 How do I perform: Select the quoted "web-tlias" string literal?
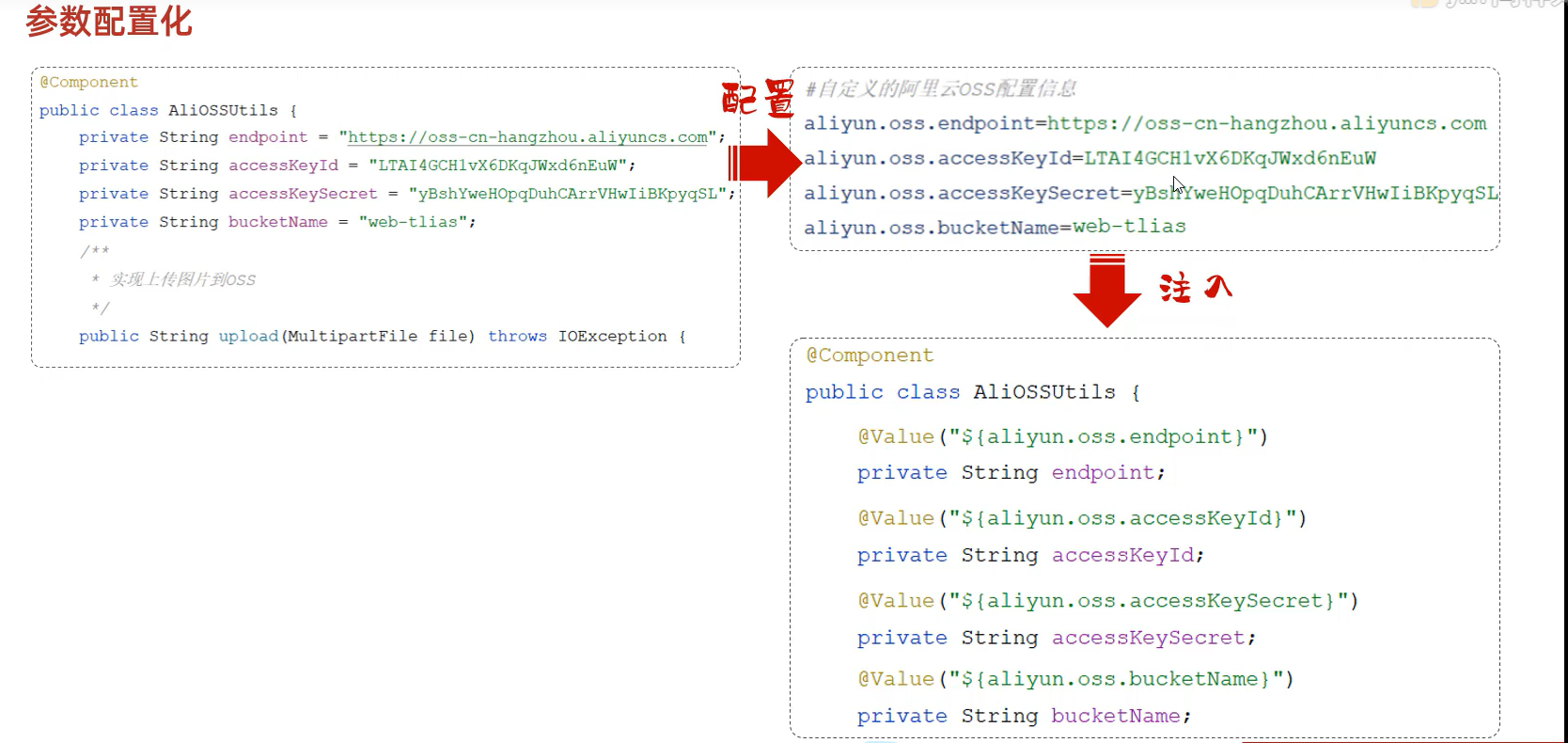(413, 222)
